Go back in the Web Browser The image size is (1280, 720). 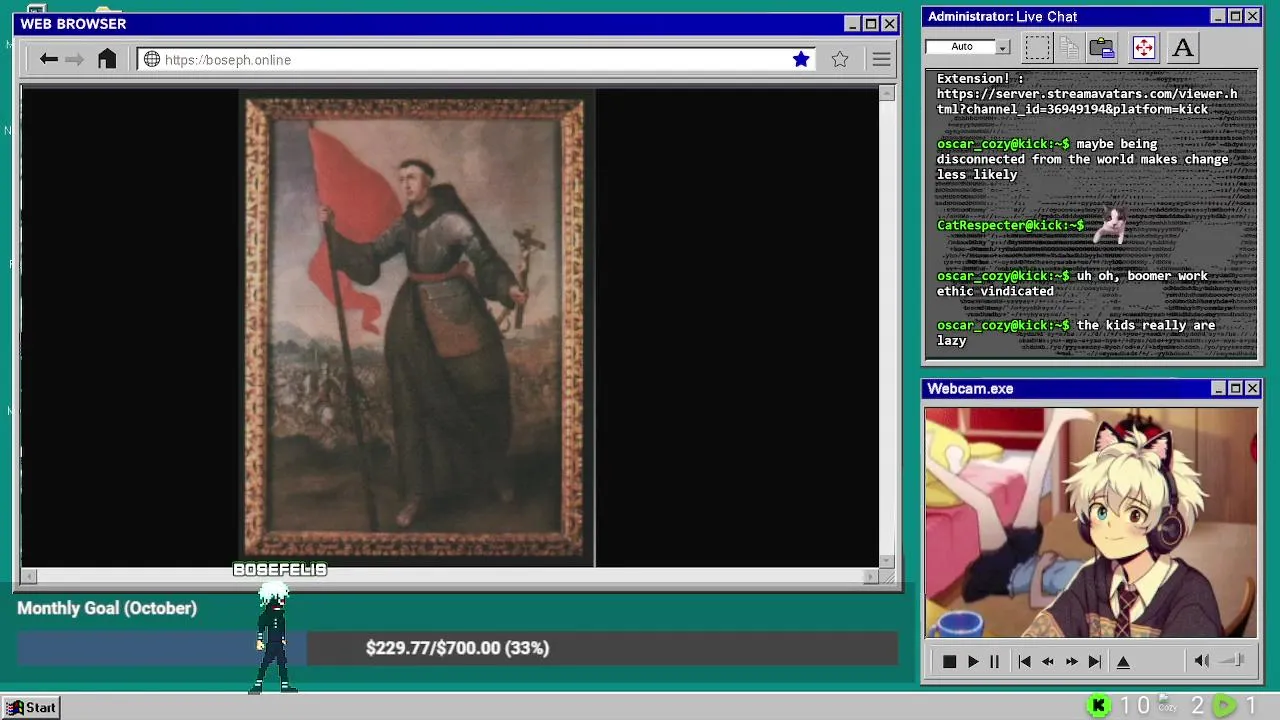click(x=48, y=60)
